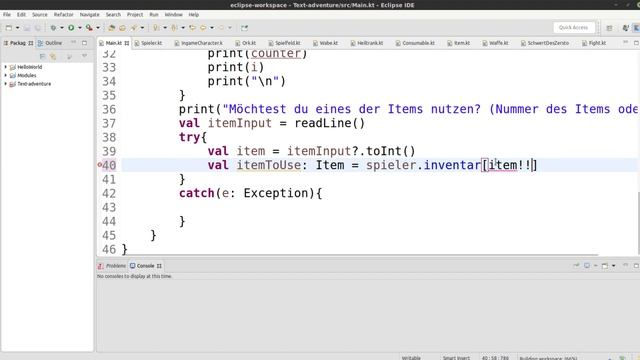Click the error marker on line 40
Screen dimensions: 640x360
click(x=100, y=165)
